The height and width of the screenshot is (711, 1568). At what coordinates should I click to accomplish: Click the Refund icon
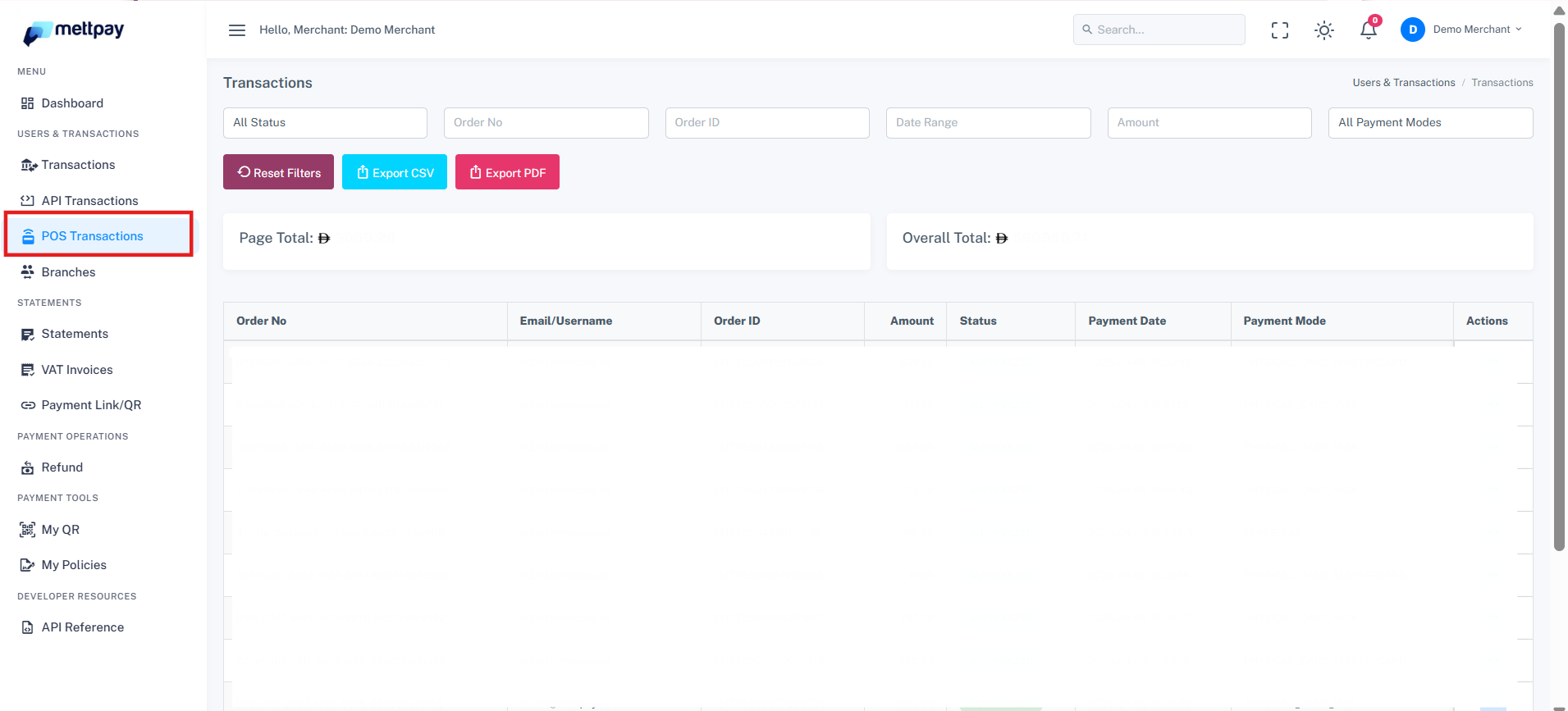[28, 467]
